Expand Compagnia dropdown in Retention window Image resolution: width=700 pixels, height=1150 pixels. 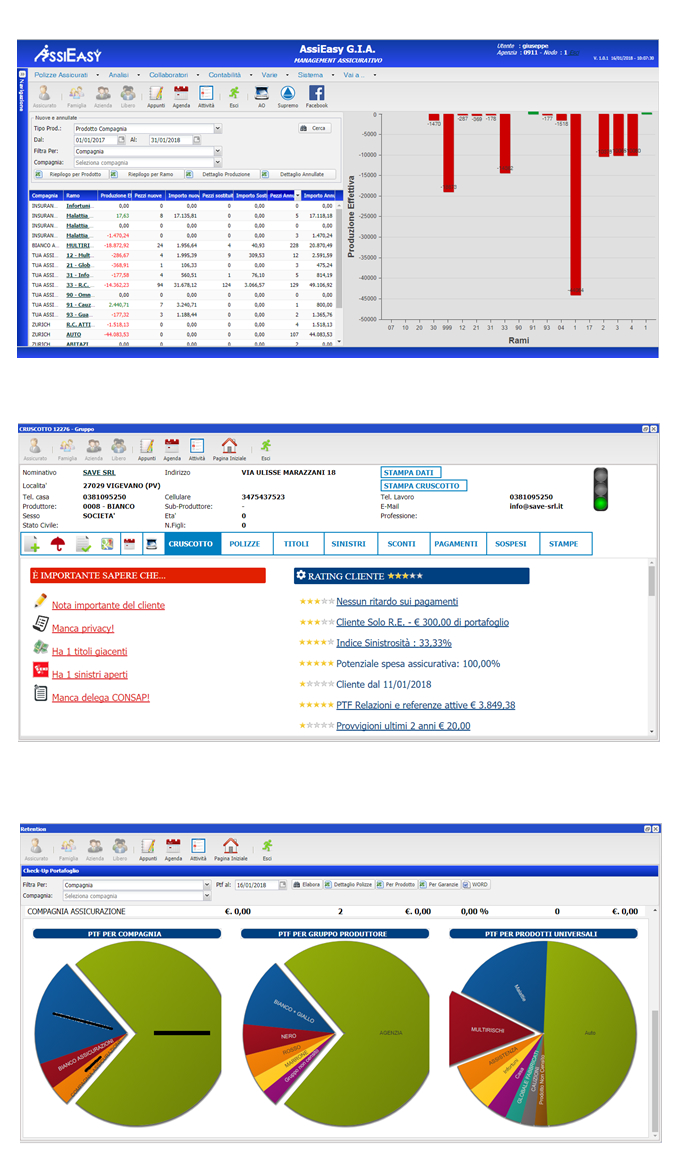pos(207,896)
